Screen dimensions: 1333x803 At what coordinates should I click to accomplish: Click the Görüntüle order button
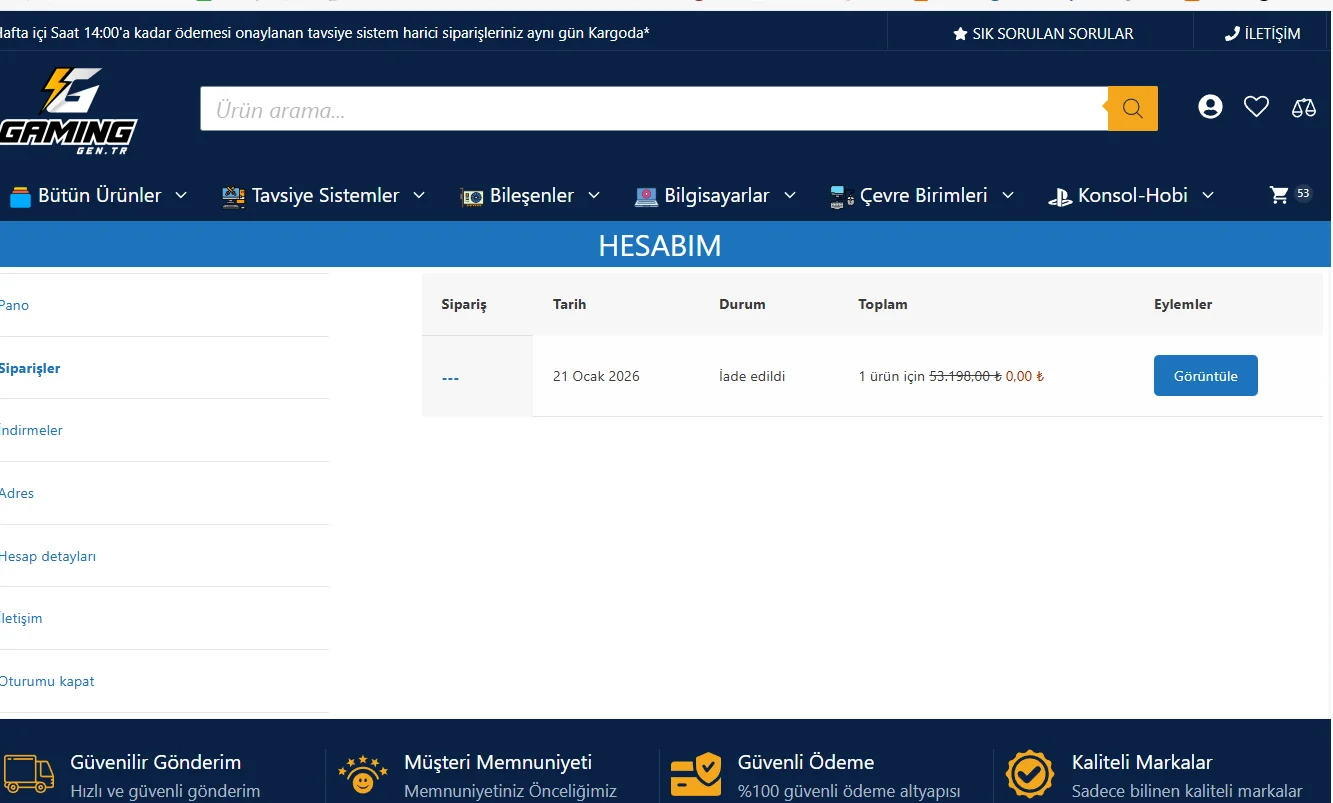(x=1205, y=376)
